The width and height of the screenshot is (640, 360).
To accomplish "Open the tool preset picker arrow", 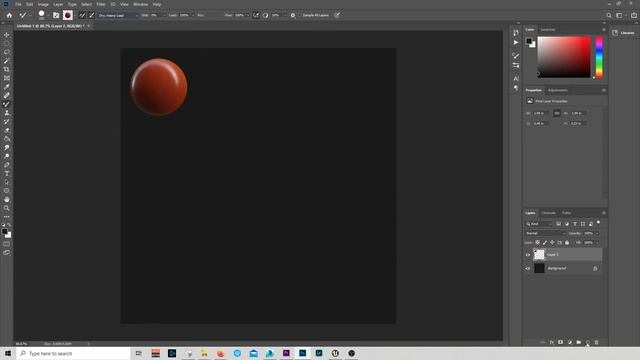I will coord(30,15).
